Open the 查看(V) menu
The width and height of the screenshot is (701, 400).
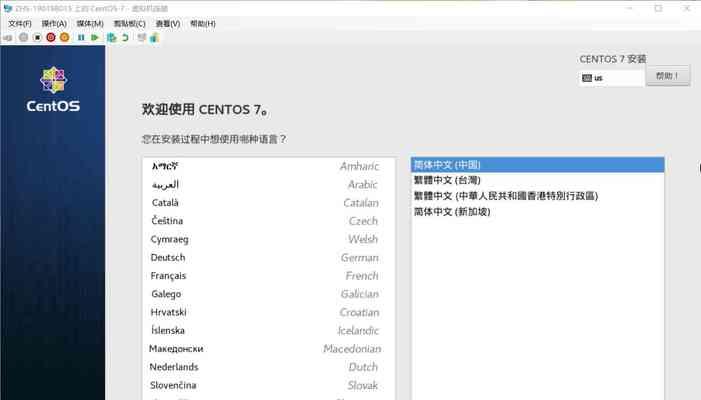coord(168,24)
